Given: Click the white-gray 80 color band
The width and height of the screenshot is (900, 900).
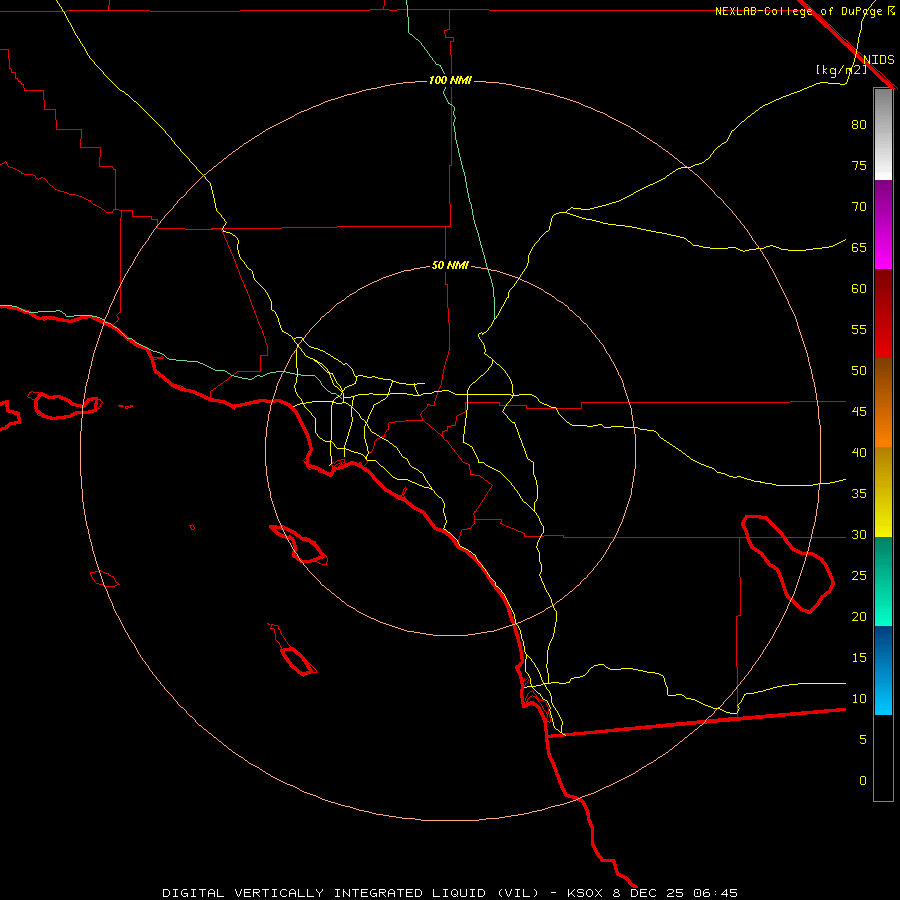Looking at the screenshot, I should 883,135.
